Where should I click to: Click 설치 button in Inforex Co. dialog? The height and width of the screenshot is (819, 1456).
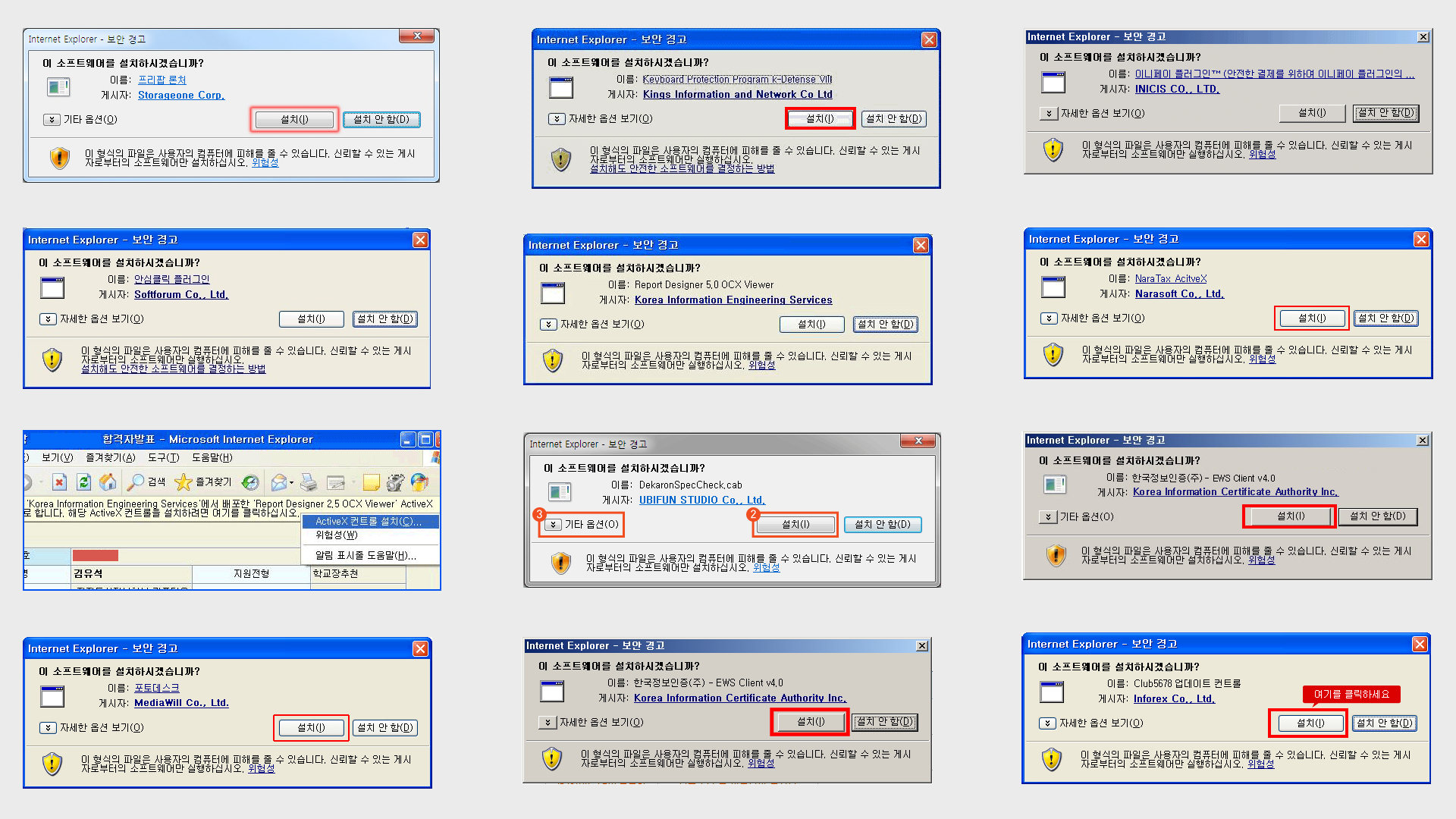1310,723
